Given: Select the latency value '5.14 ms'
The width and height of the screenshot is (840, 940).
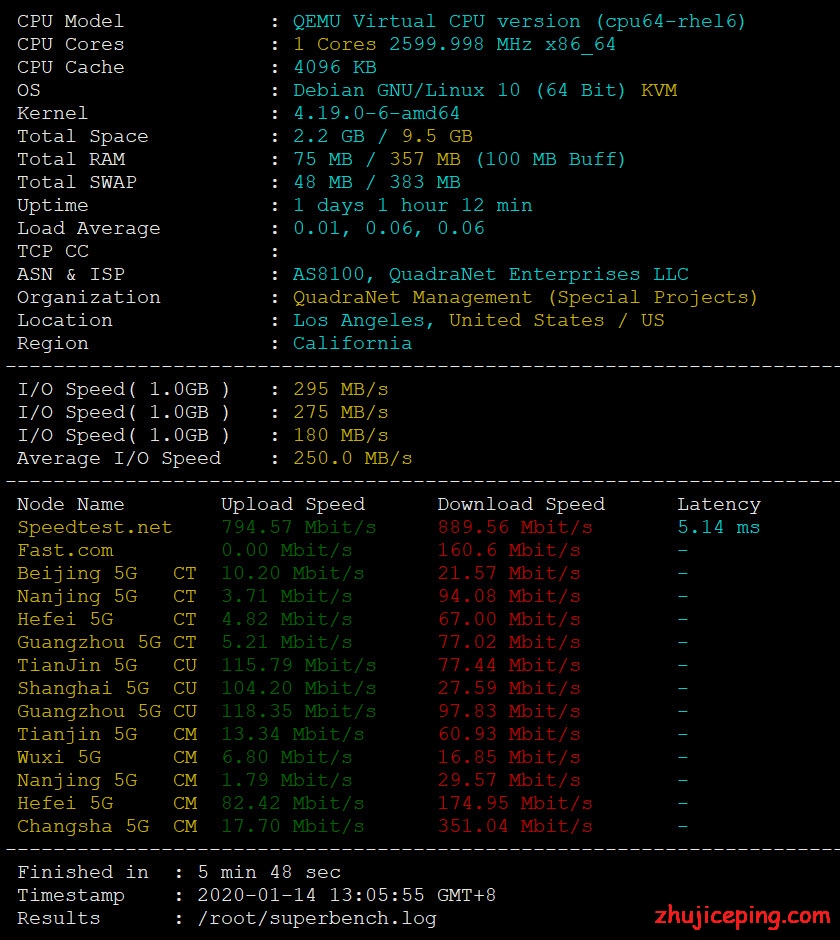Looking at the screenshot, I should [719, 528].
